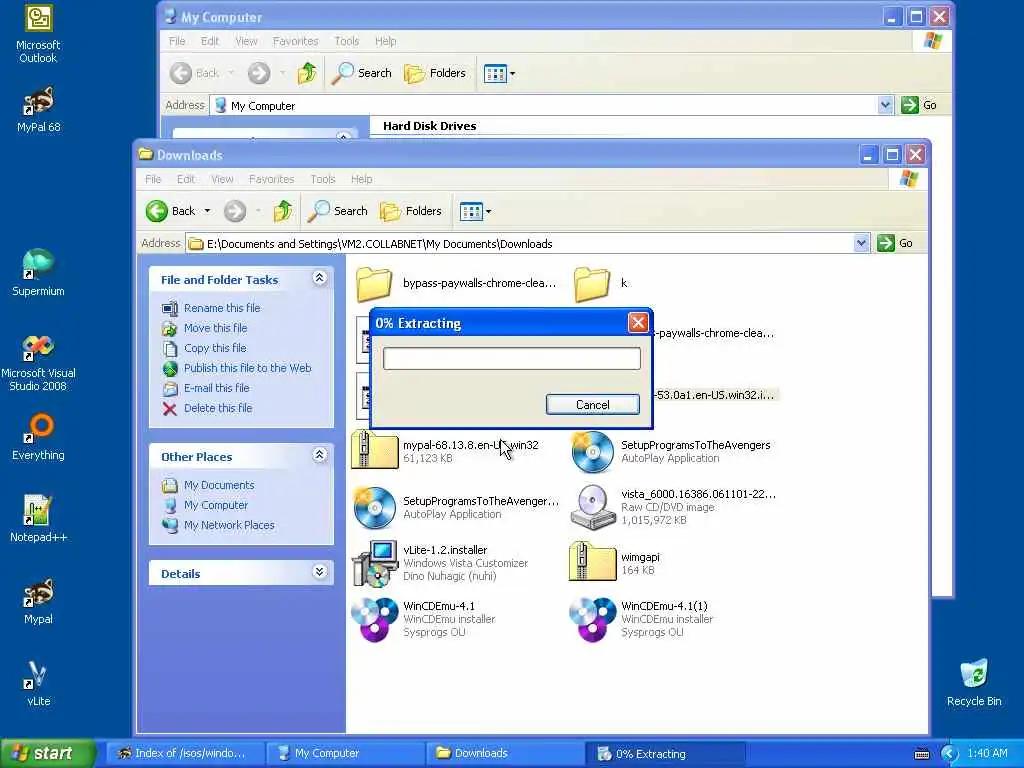Click Go button in My Computer address bar

[x=920, y=104]
